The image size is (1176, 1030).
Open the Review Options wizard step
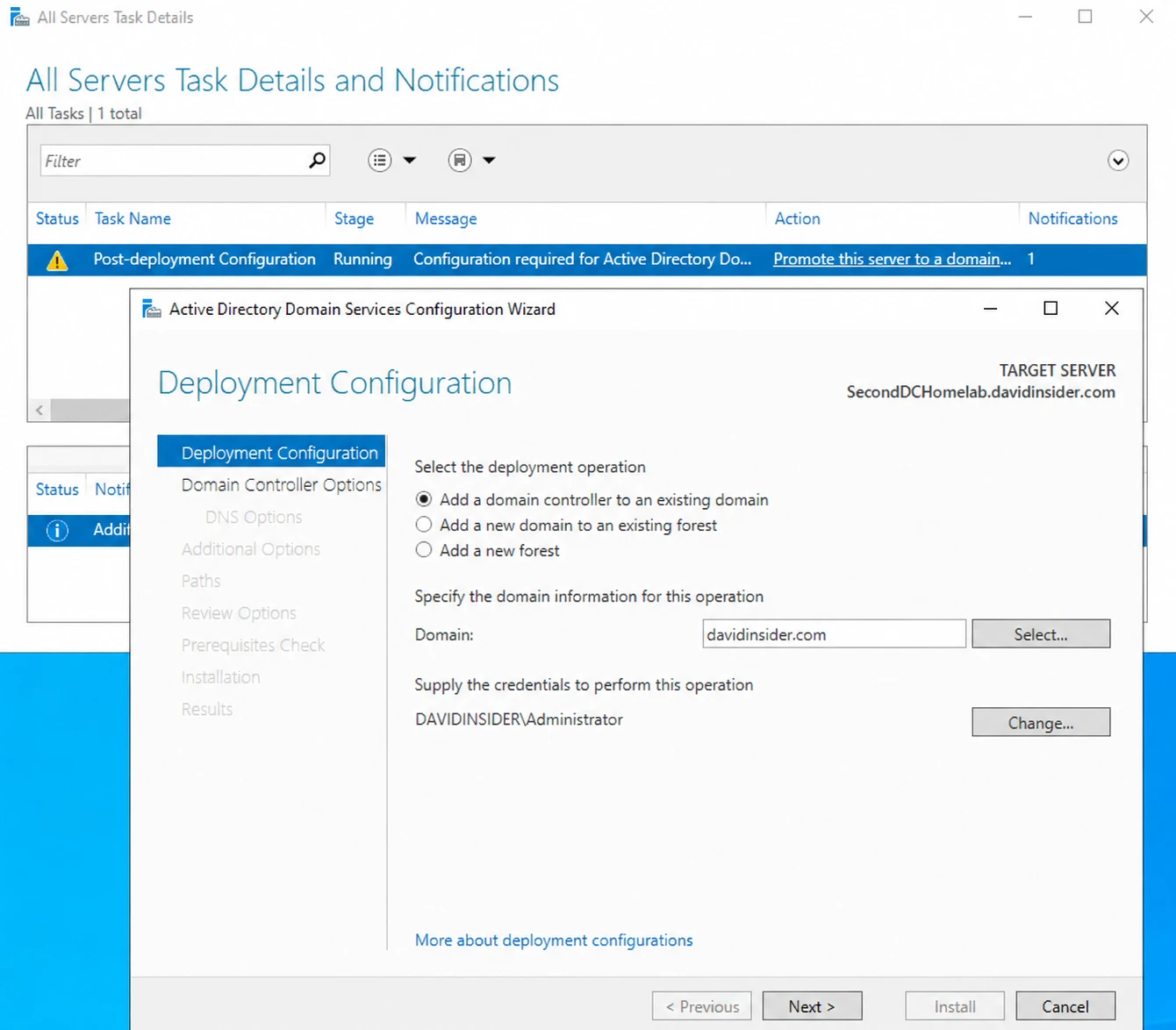(239, 613)
